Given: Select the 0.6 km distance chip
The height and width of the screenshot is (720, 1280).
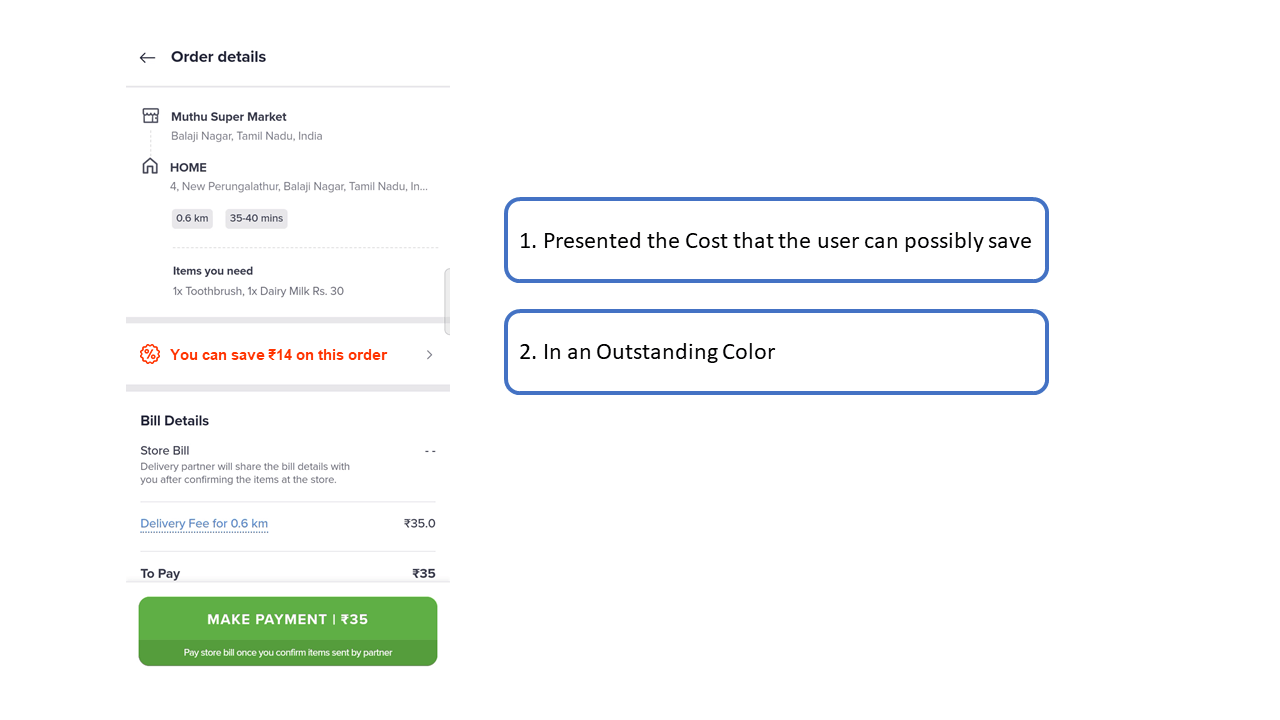Looking at the screenshot, I should click(x=192, y=218).
